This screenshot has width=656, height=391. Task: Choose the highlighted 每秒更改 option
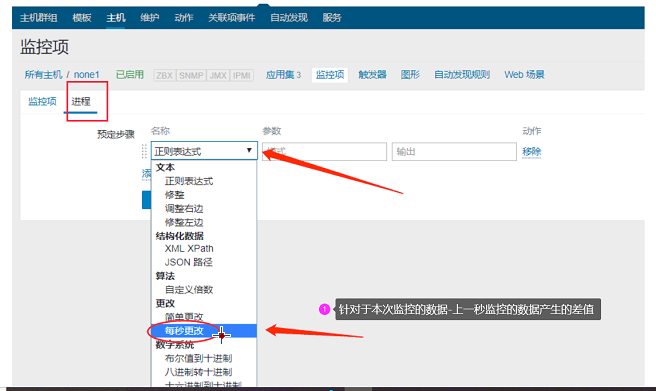click(x=204, y=331)
